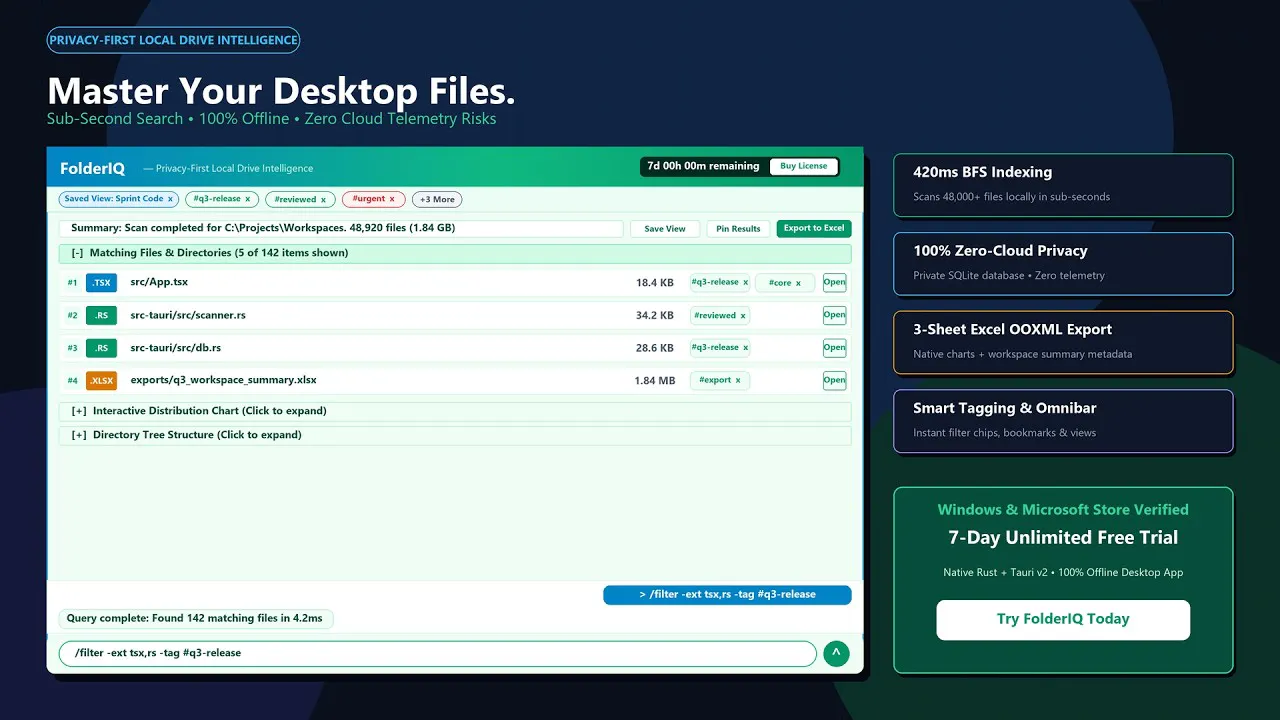Collapse the Matching Files & Directories section
The height and width of the screenshot is (720, 1280).
click(455, 254)
